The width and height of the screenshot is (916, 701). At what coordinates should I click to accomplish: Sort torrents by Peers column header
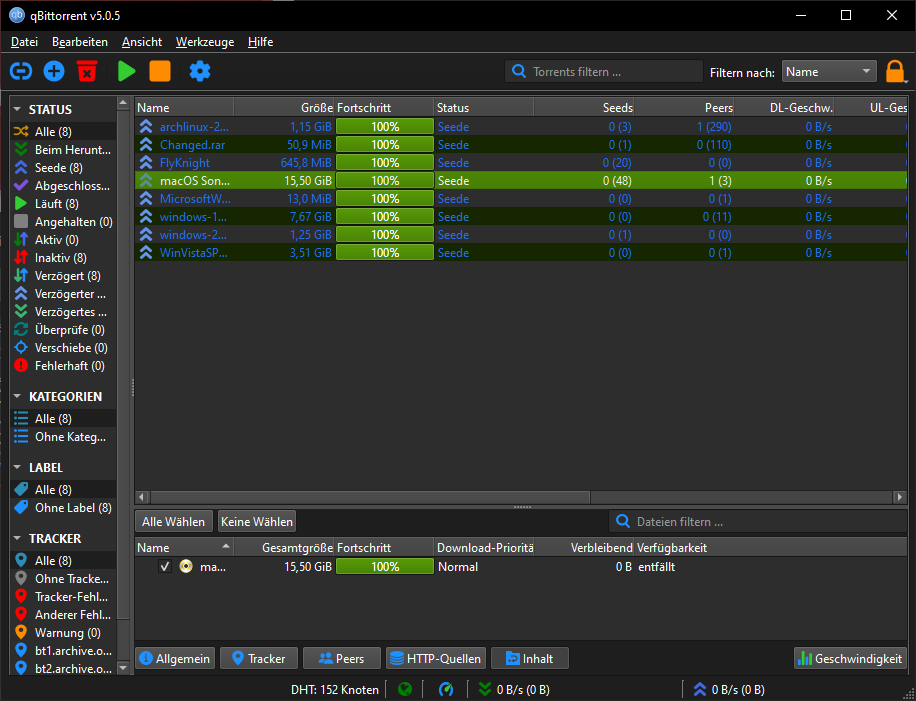tap(685, 107)
